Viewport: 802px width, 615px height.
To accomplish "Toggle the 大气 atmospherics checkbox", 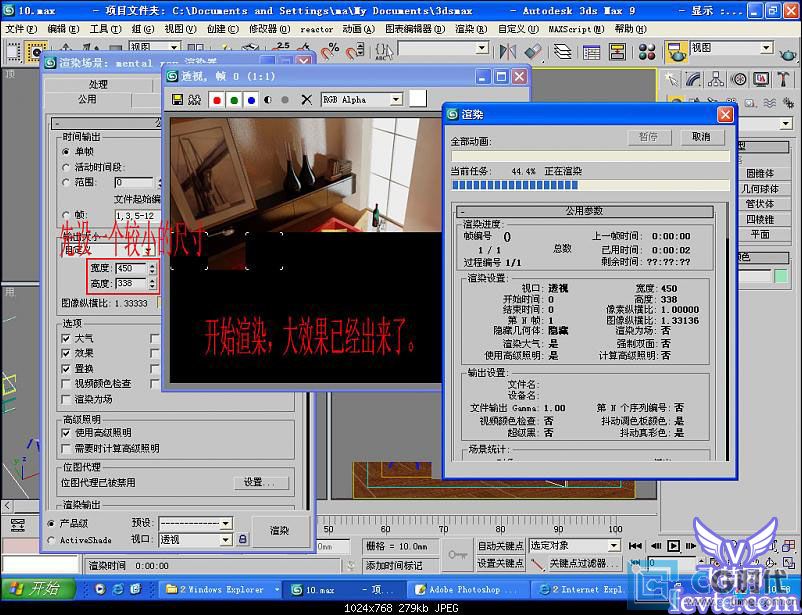I will [65, 338].
